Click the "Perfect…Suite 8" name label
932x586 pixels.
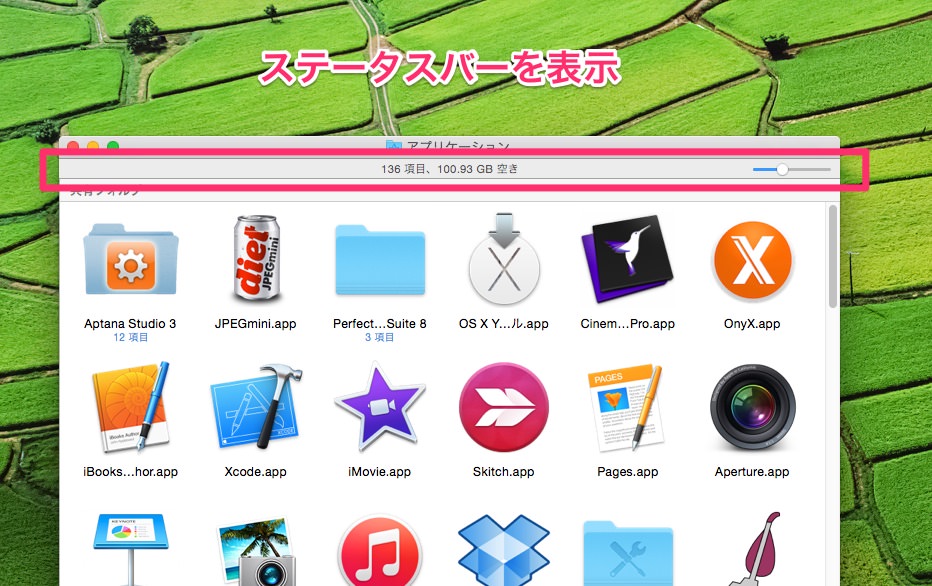(x=380, y=324)
